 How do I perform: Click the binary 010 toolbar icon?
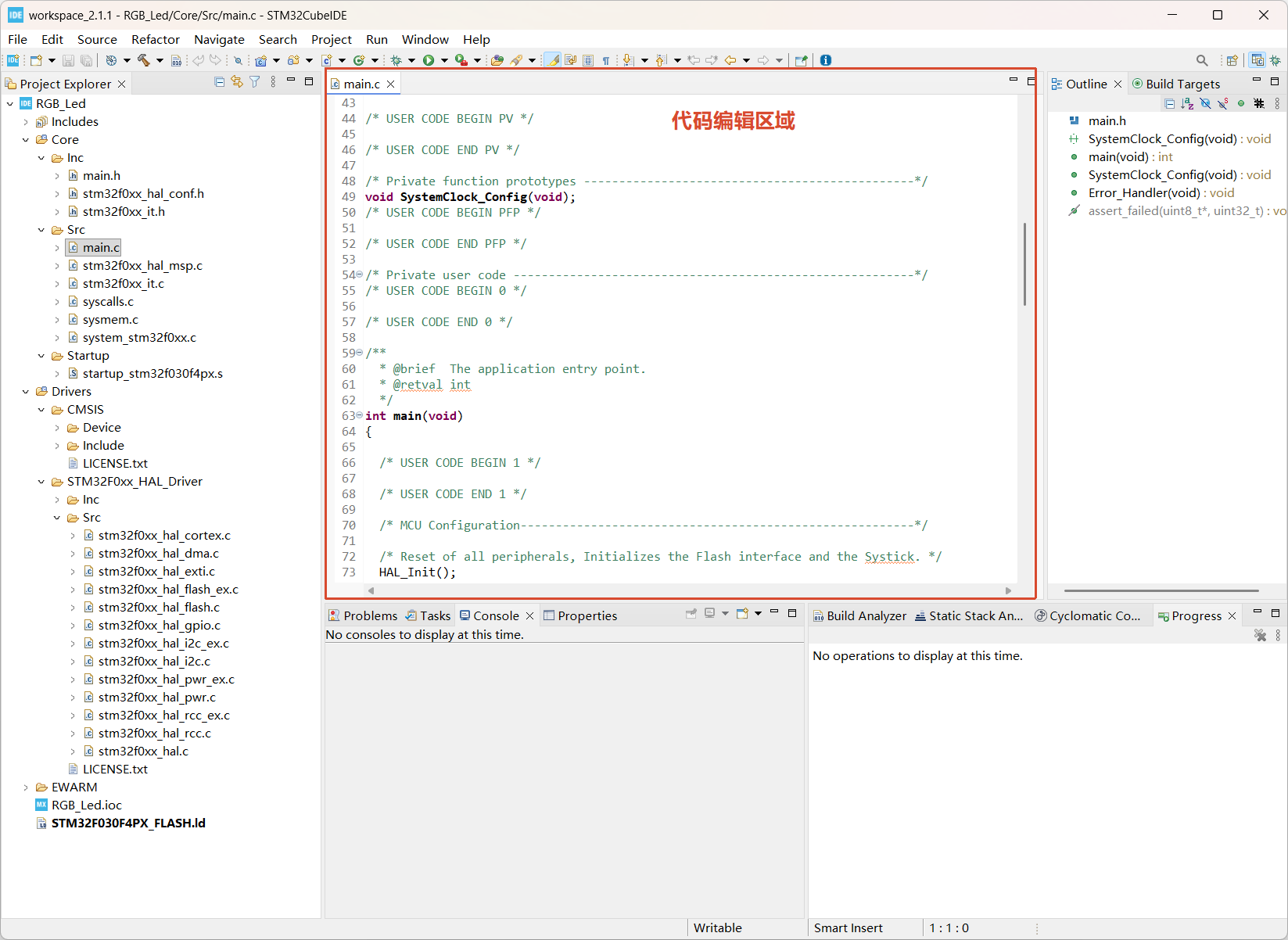click(177, 60)
